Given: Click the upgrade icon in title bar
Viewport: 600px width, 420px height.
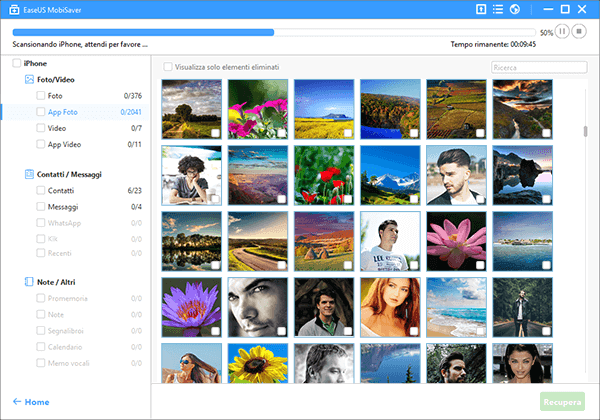Looking at the screenshot, I should point(481,10).
